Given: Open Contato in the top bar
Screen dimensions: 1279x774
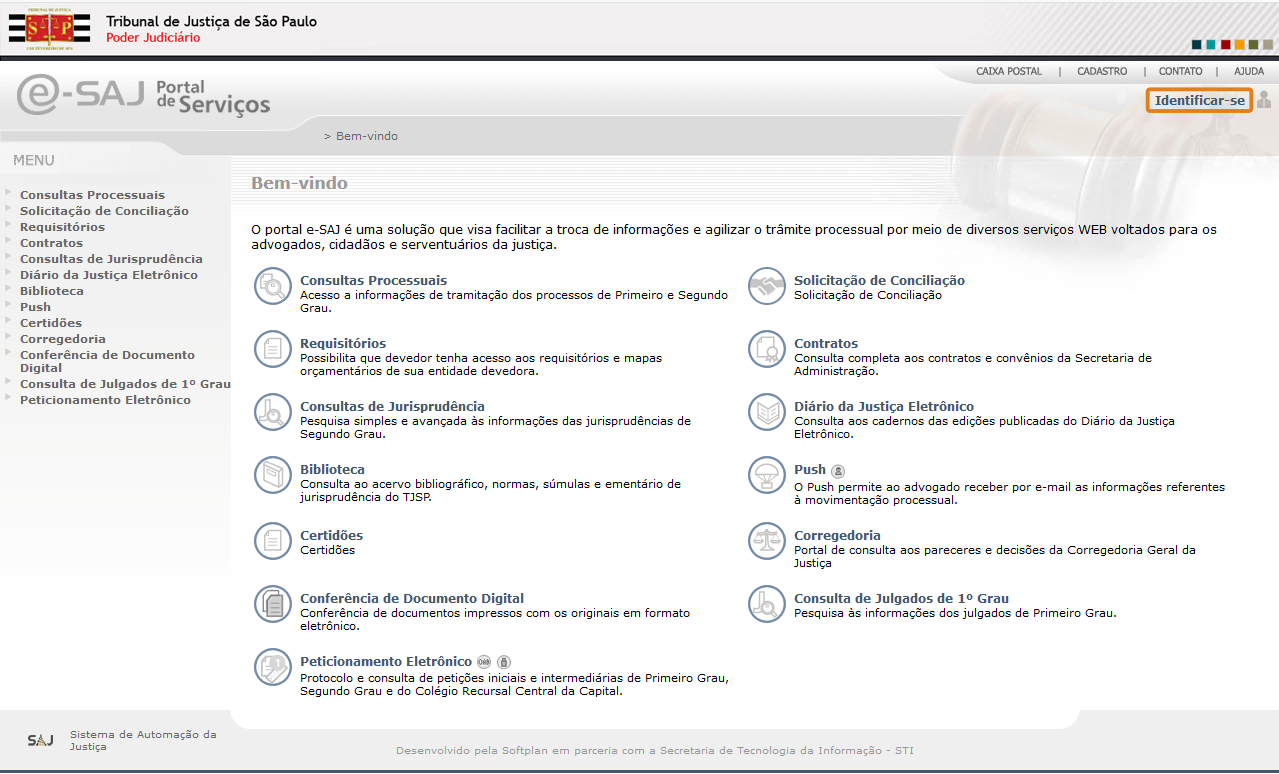Looking at the screenshot, I should click(x=1181, y=72).
